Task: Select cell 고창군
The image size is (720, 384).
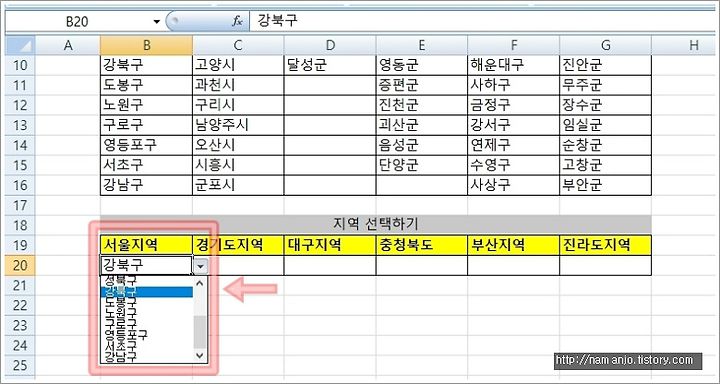Action: [x=606, y=165]
